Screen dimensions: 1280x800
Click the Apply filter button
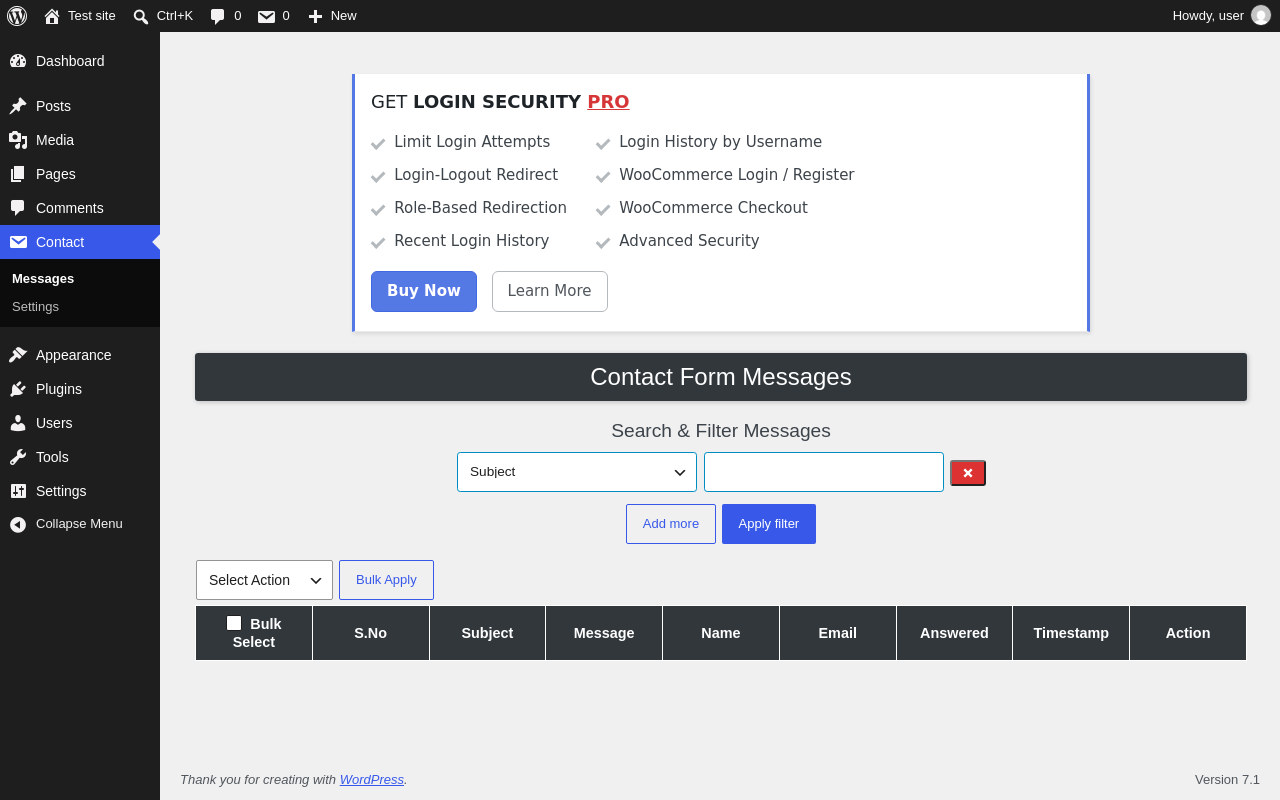point(769,524)
